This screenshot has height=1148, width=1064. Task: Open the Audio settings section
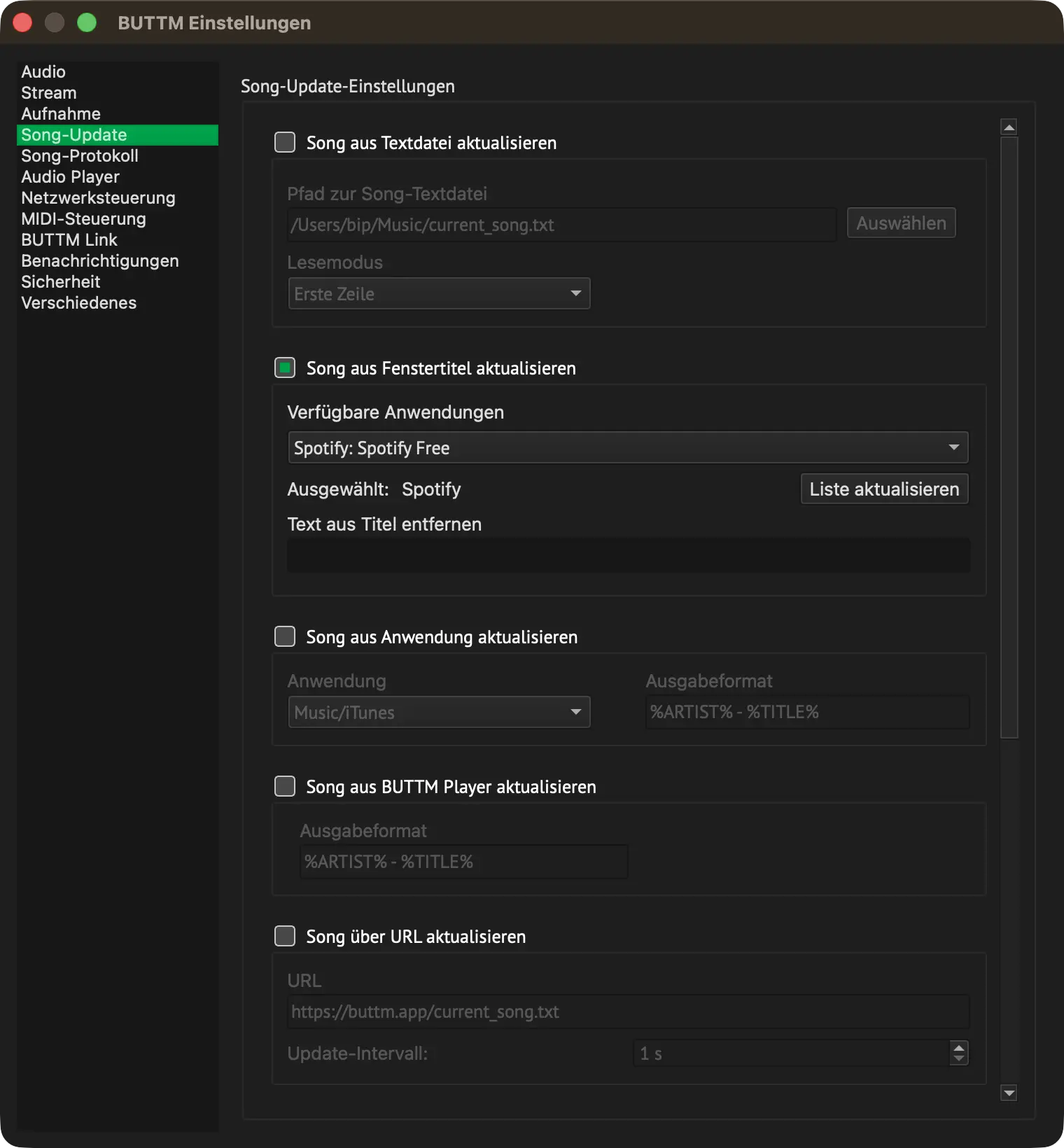click(117, 72)
